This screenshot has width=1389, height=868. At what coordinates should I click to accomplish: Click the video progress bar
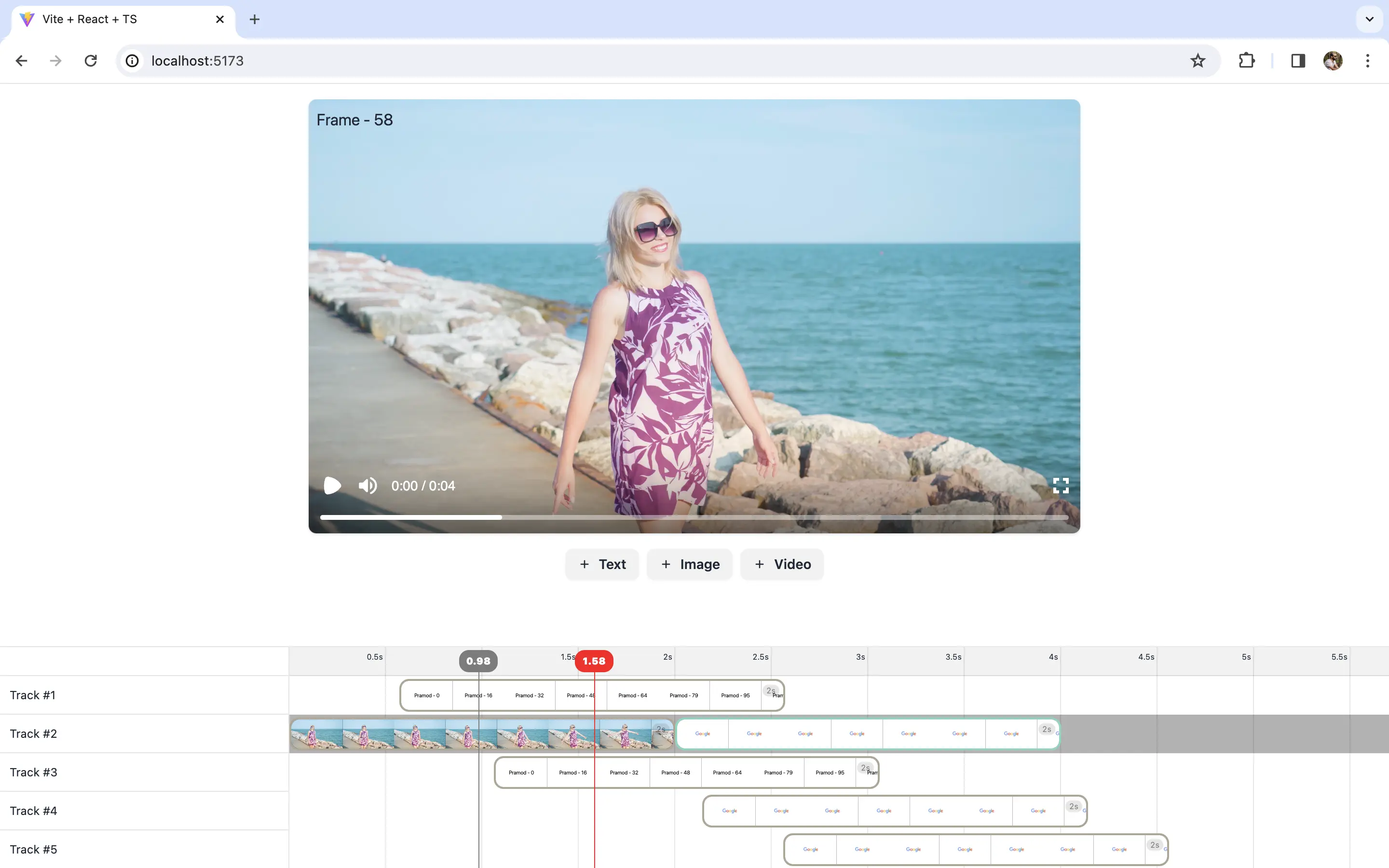tap(694, 517)
